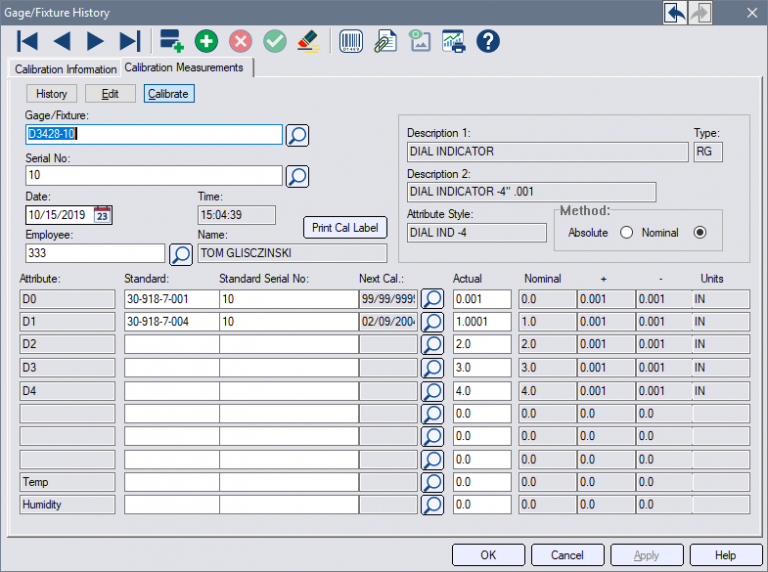Toggle the Calibrate mode button
The image size is (768, 572).
click(x=168, y=94)
